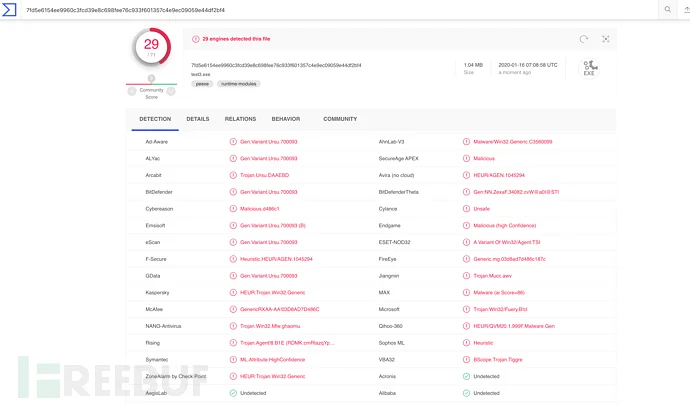690x405 pixels.
Task: Click the green check icon in the AegisLab row
Action: 233,393
